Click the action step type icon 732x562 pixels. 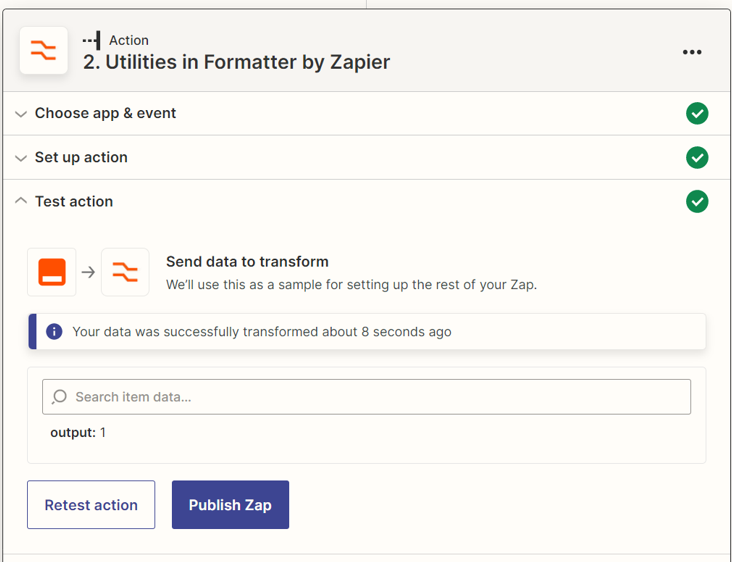pos(92,40)
